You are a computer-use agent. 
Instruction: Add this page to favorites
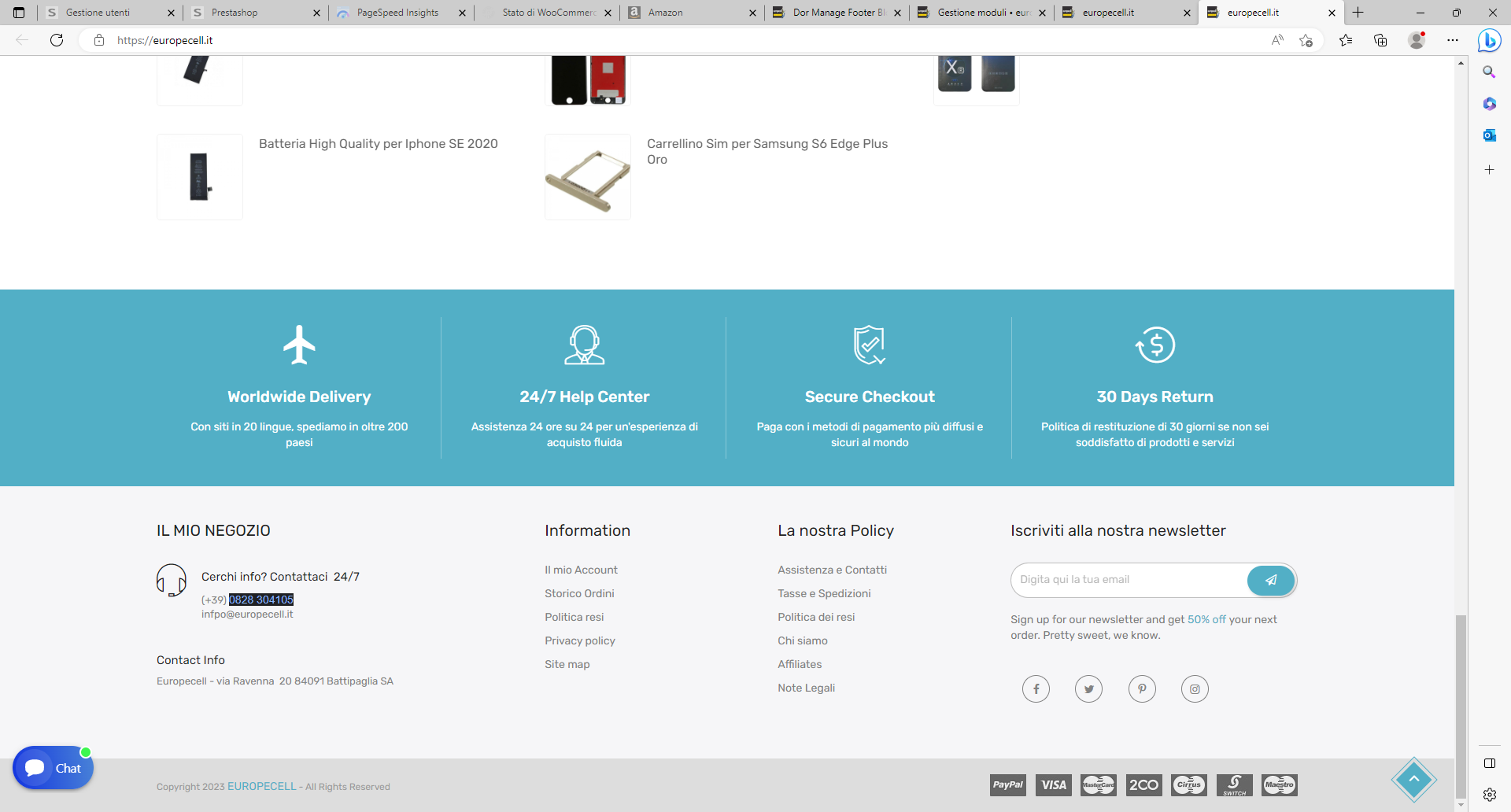click(1306, 40)
